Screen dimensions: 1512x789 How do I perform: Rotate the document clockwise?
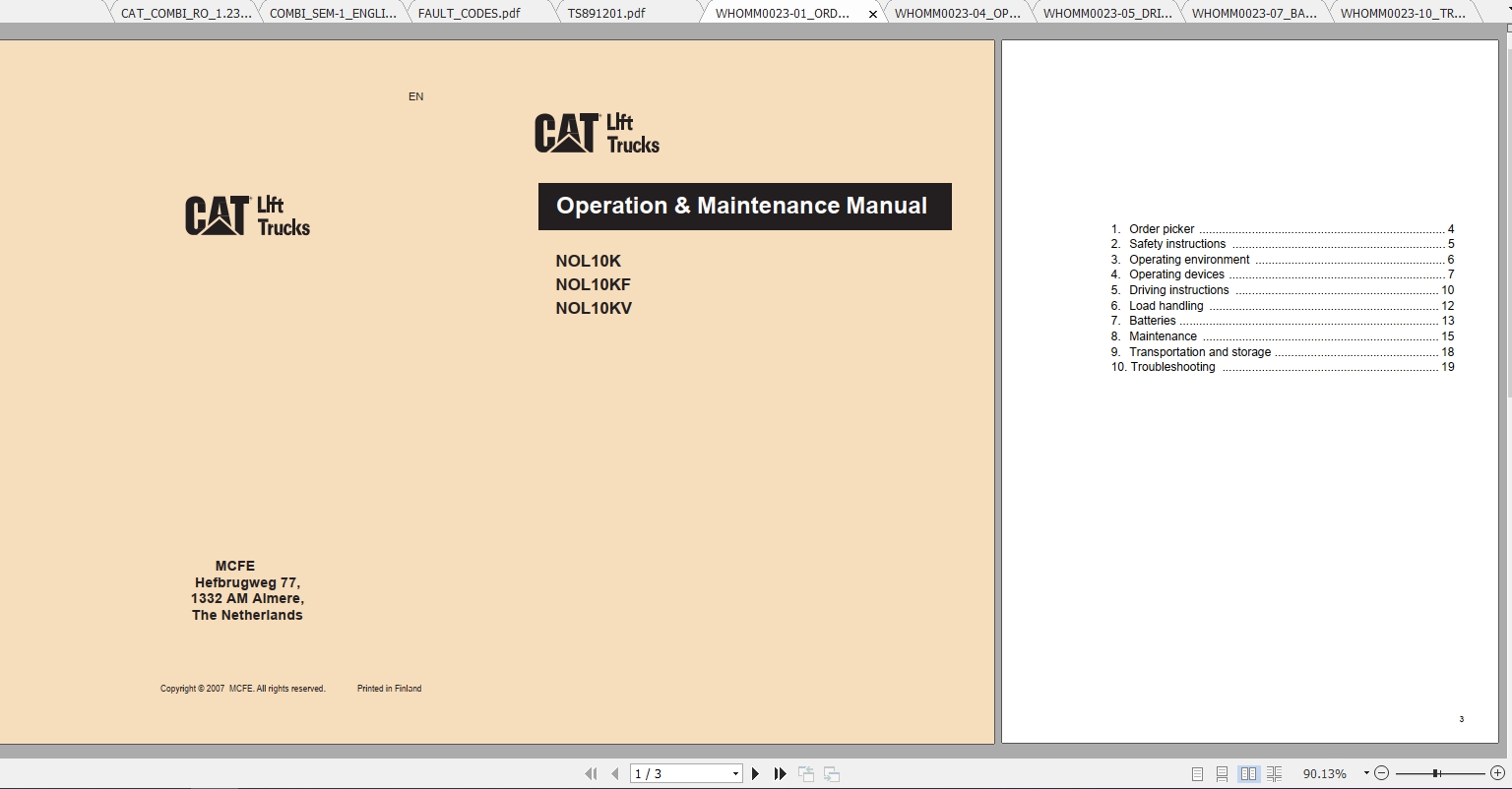tap(832, 773)
